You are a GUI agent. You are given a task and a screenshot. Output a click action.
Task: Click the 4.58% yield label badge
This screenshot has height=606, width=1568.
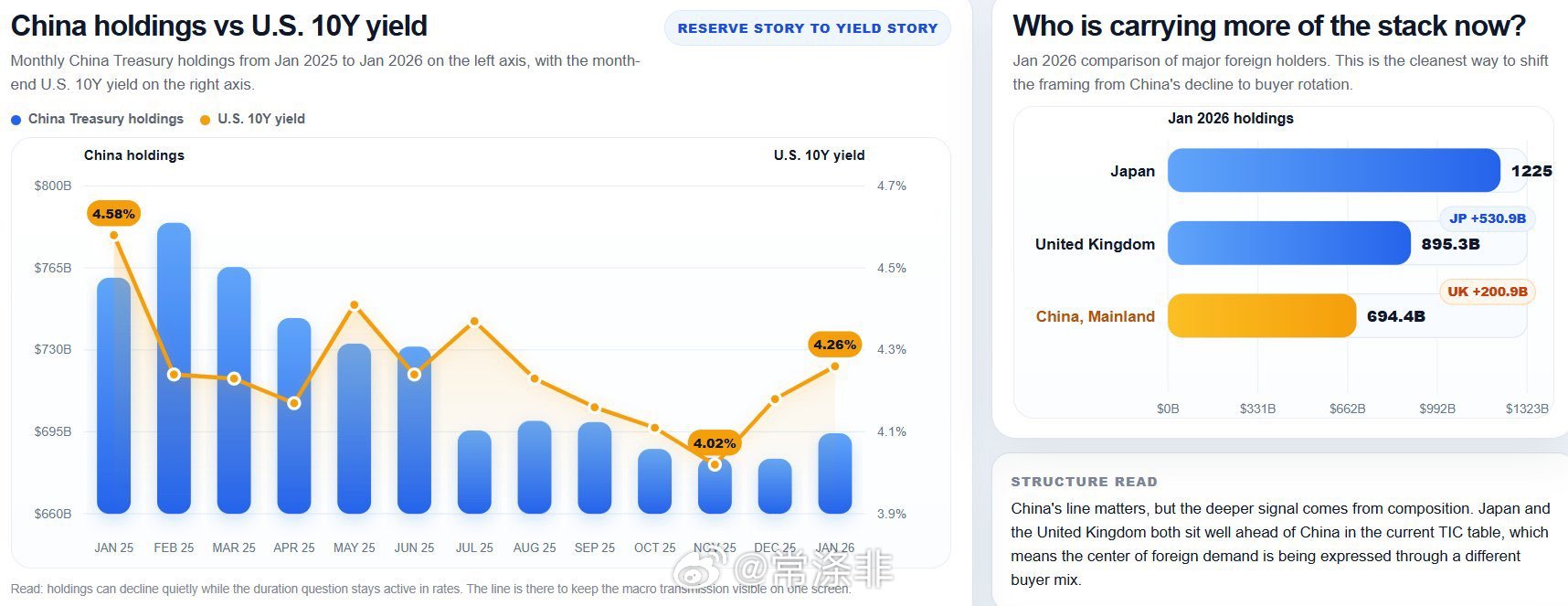114,214
